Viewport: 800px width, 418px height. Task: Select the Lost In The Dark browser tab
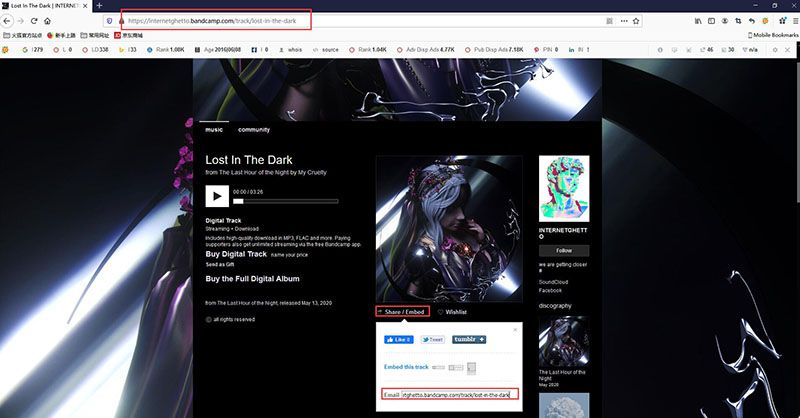click(x=45, y=6)
